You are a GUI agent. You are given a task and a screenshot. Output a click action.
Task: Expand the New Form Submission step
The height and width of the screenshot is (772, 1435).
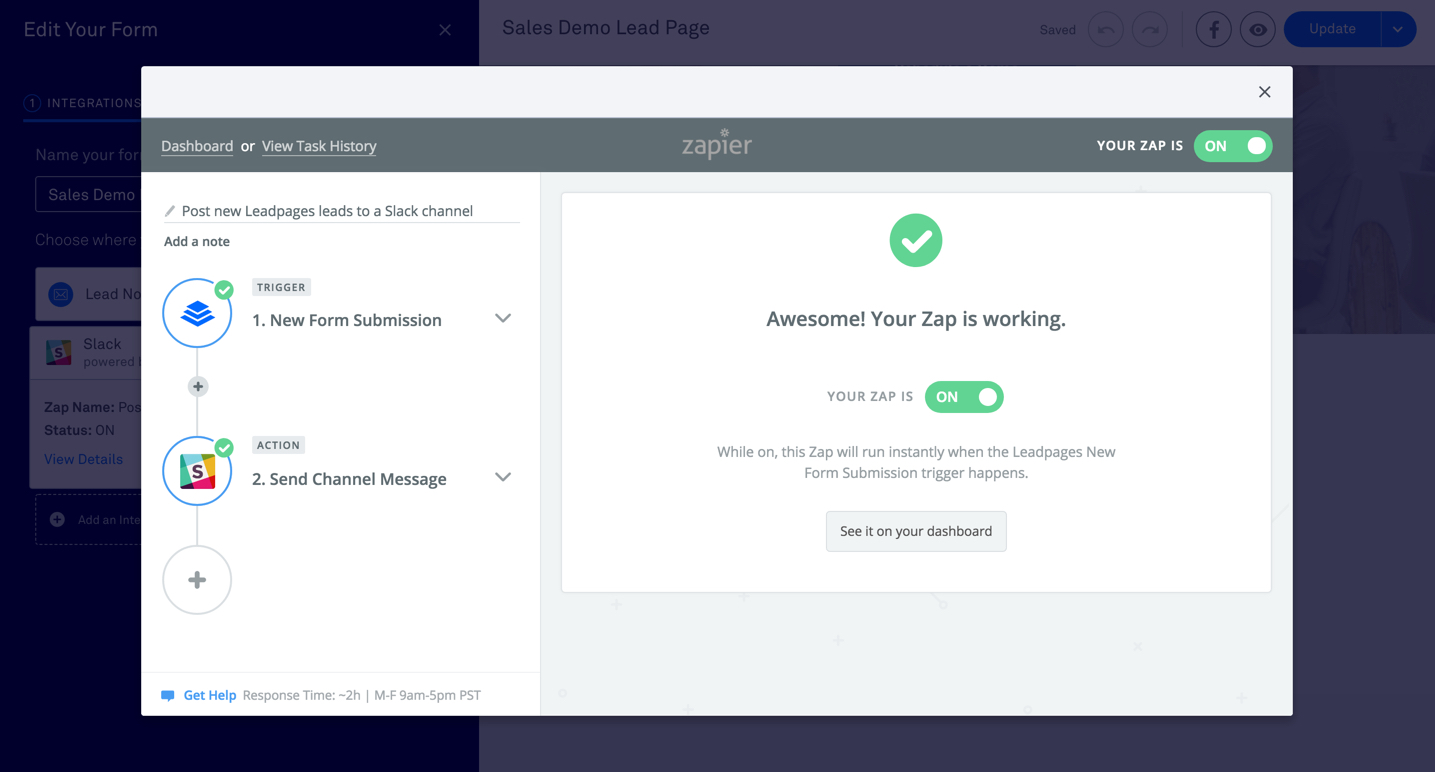(x=503, y=318)
